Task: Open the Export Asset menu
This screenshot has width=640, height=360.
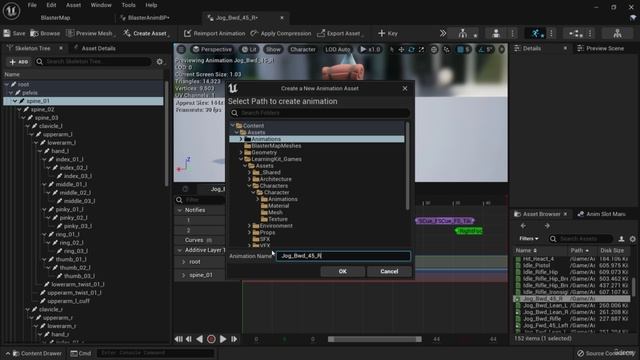Action: [x=340, y=33]
